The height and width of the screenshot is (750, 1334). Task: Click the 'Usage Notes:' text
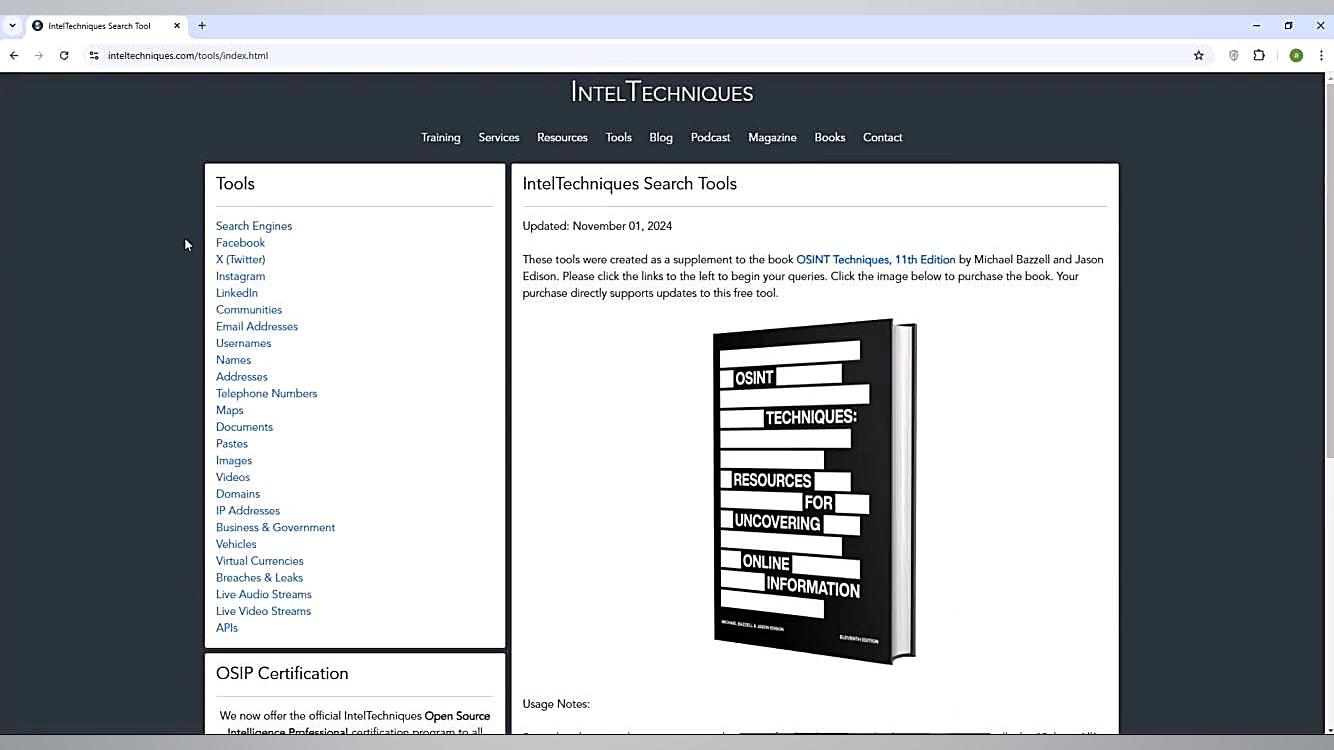pyautogui.click(x=556, y=704)
